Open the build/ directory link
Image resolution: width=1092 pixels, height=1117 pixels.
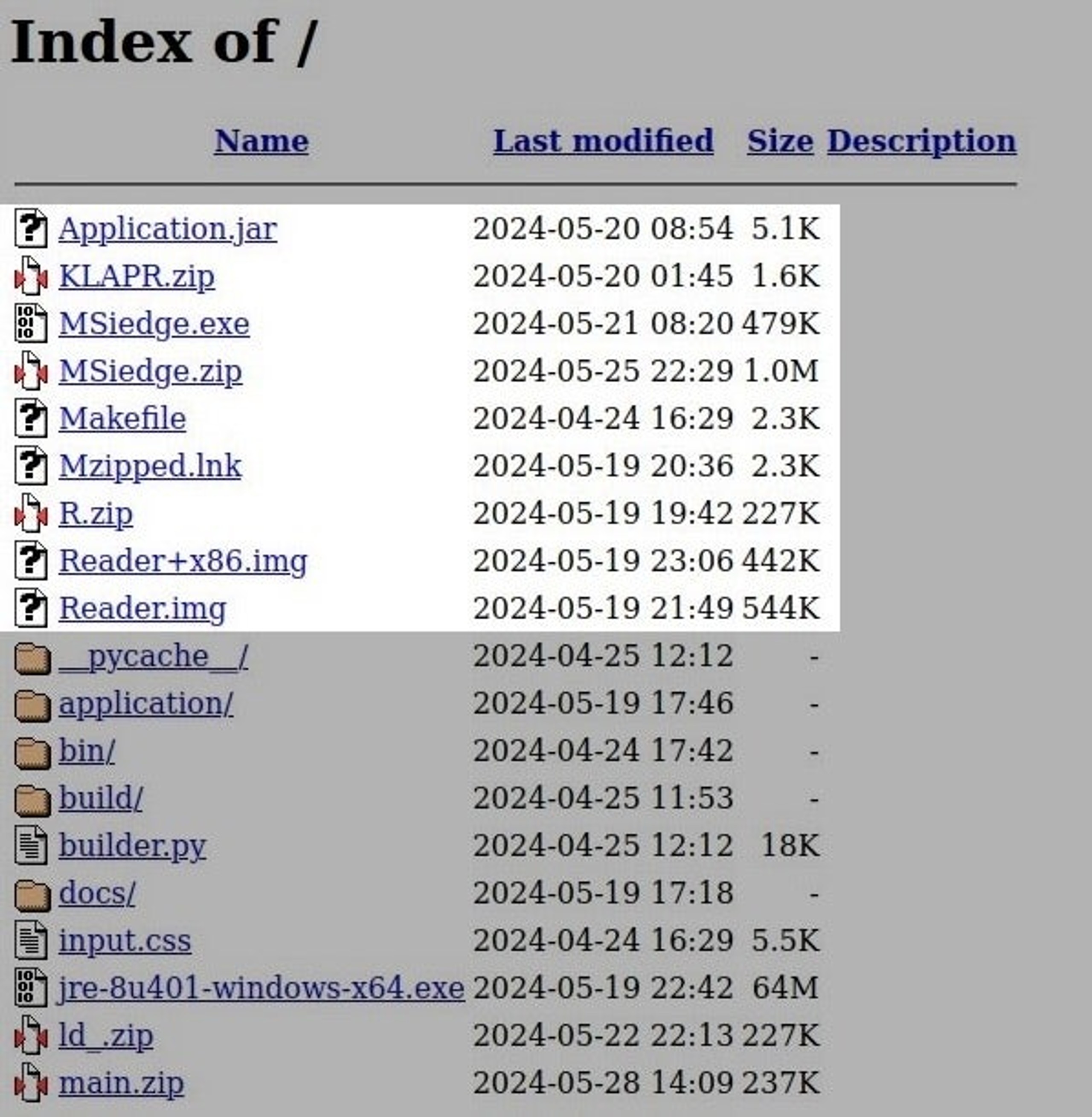pos(100,799)
